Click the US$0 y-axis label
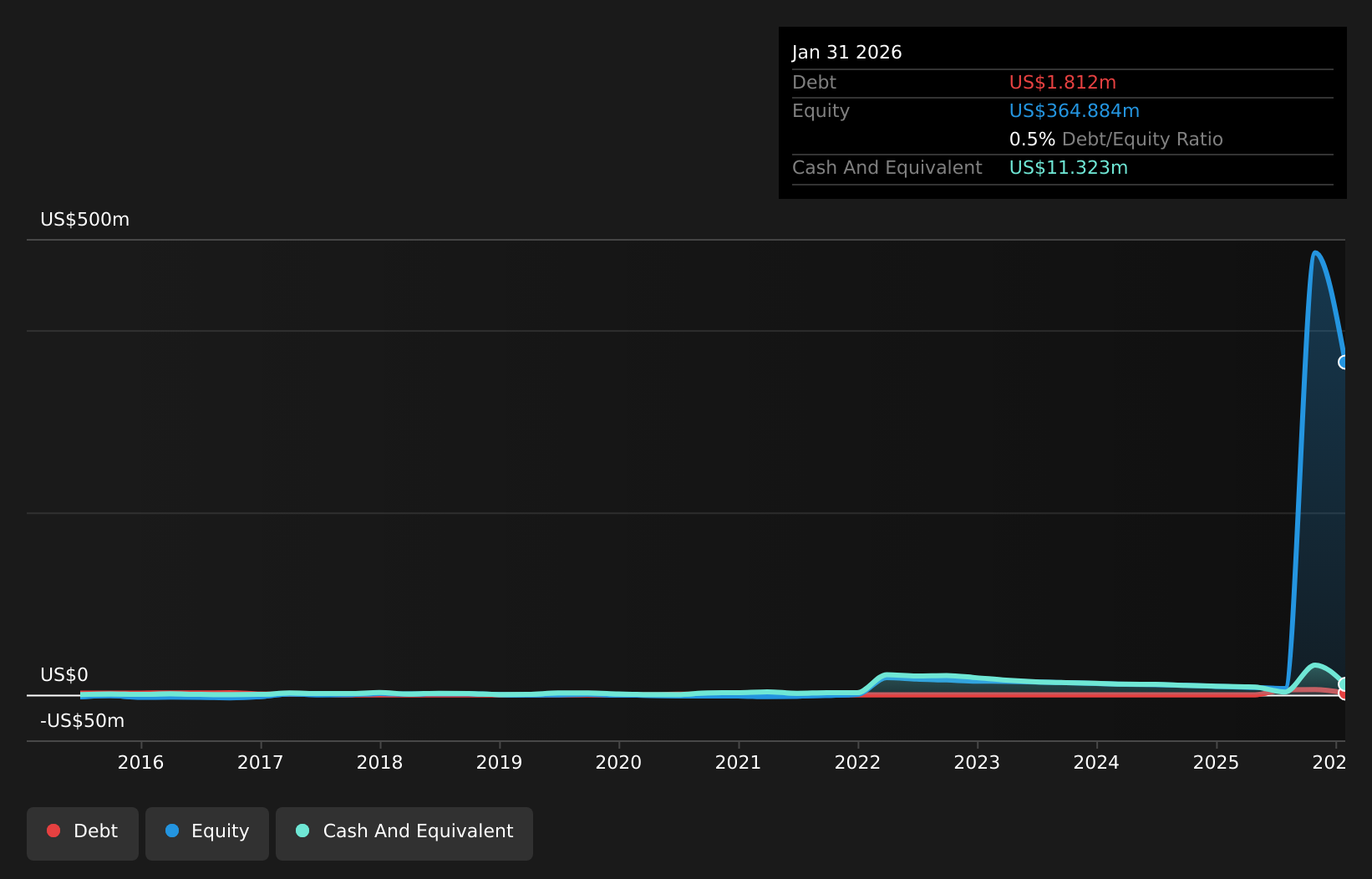 tap(64, 675)
